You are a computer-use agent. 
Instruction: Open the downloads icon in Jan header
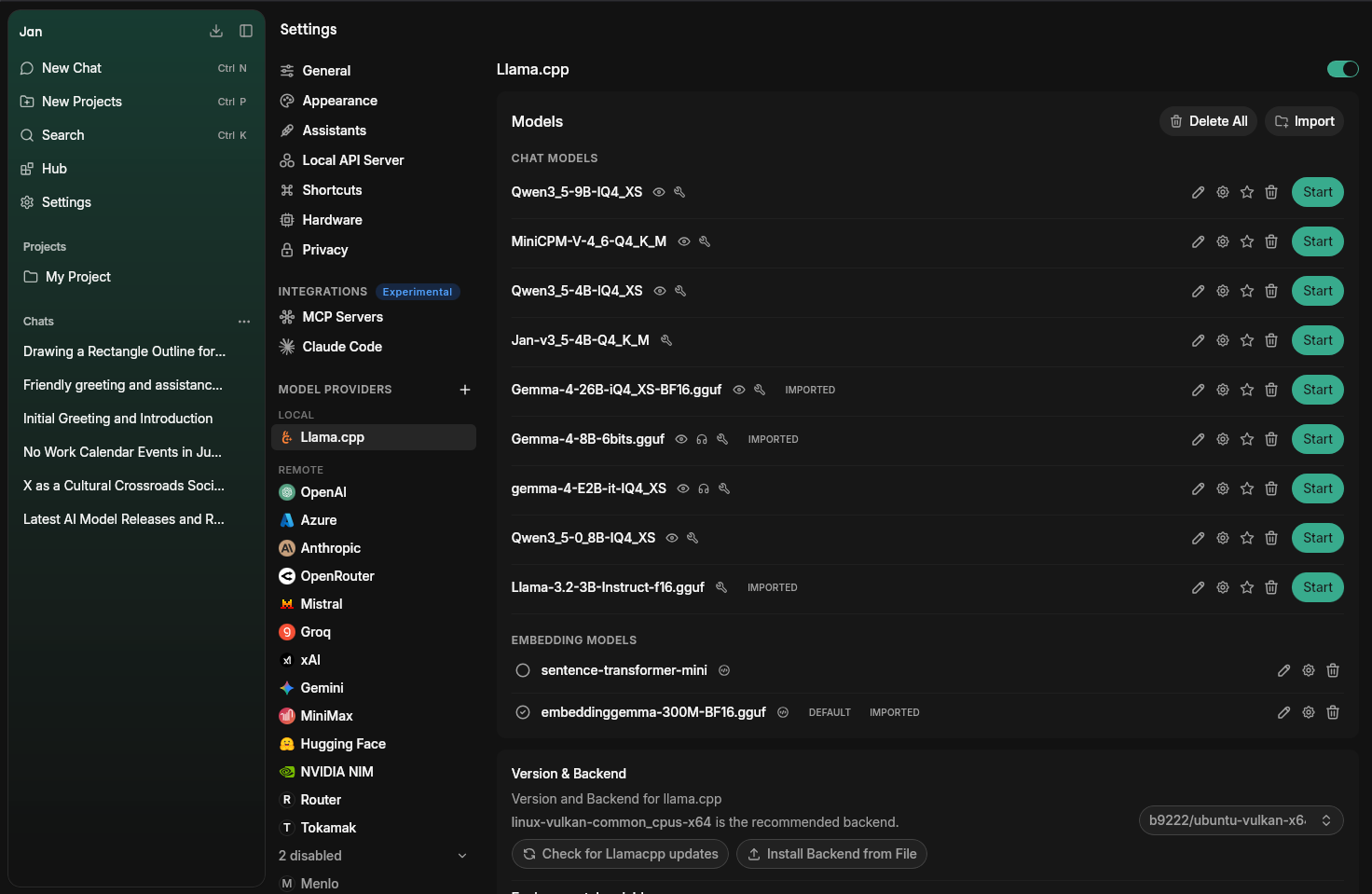click(216, 31)
